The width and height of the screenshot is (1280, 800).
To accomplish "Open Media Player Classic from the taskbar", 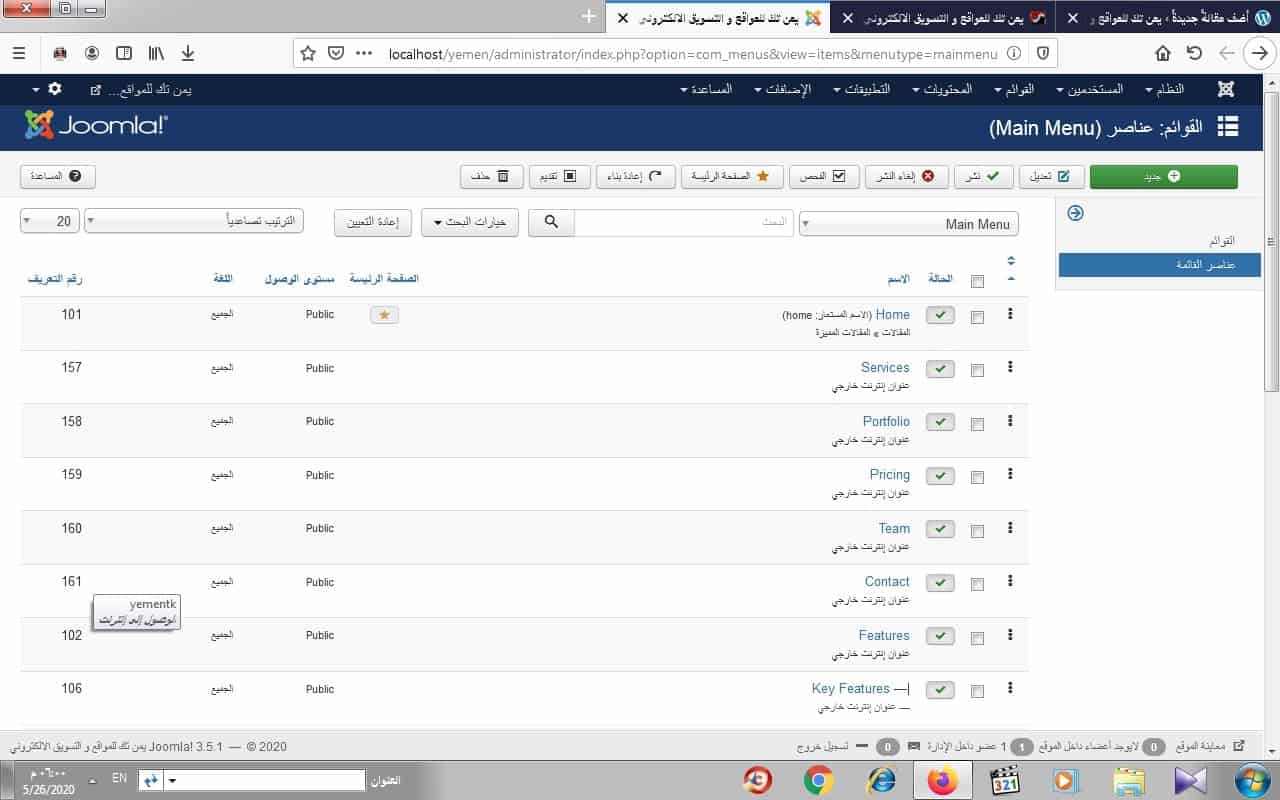I will [1004, 780].
